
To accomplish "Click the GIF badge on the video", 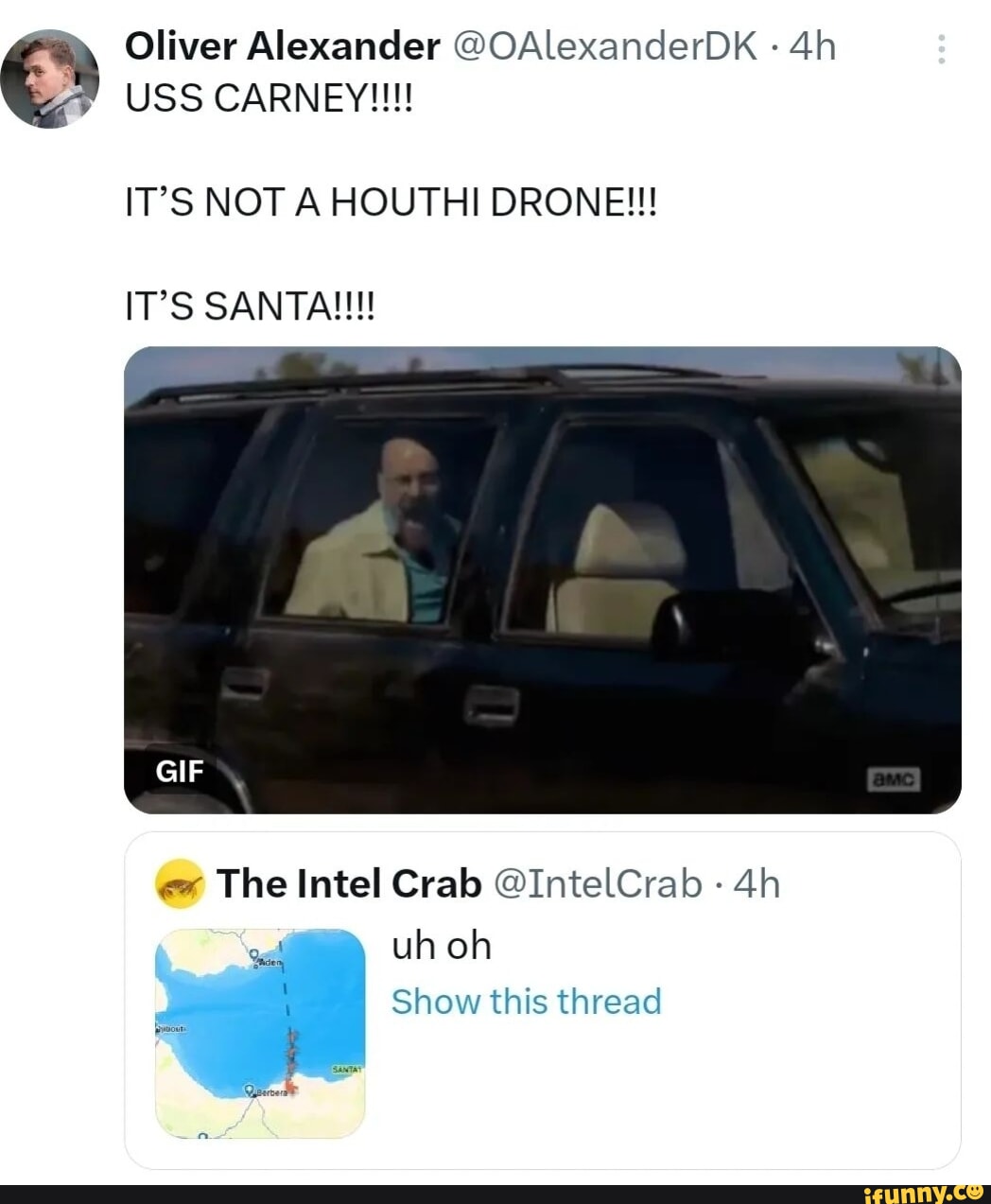I will click(180, 772).
